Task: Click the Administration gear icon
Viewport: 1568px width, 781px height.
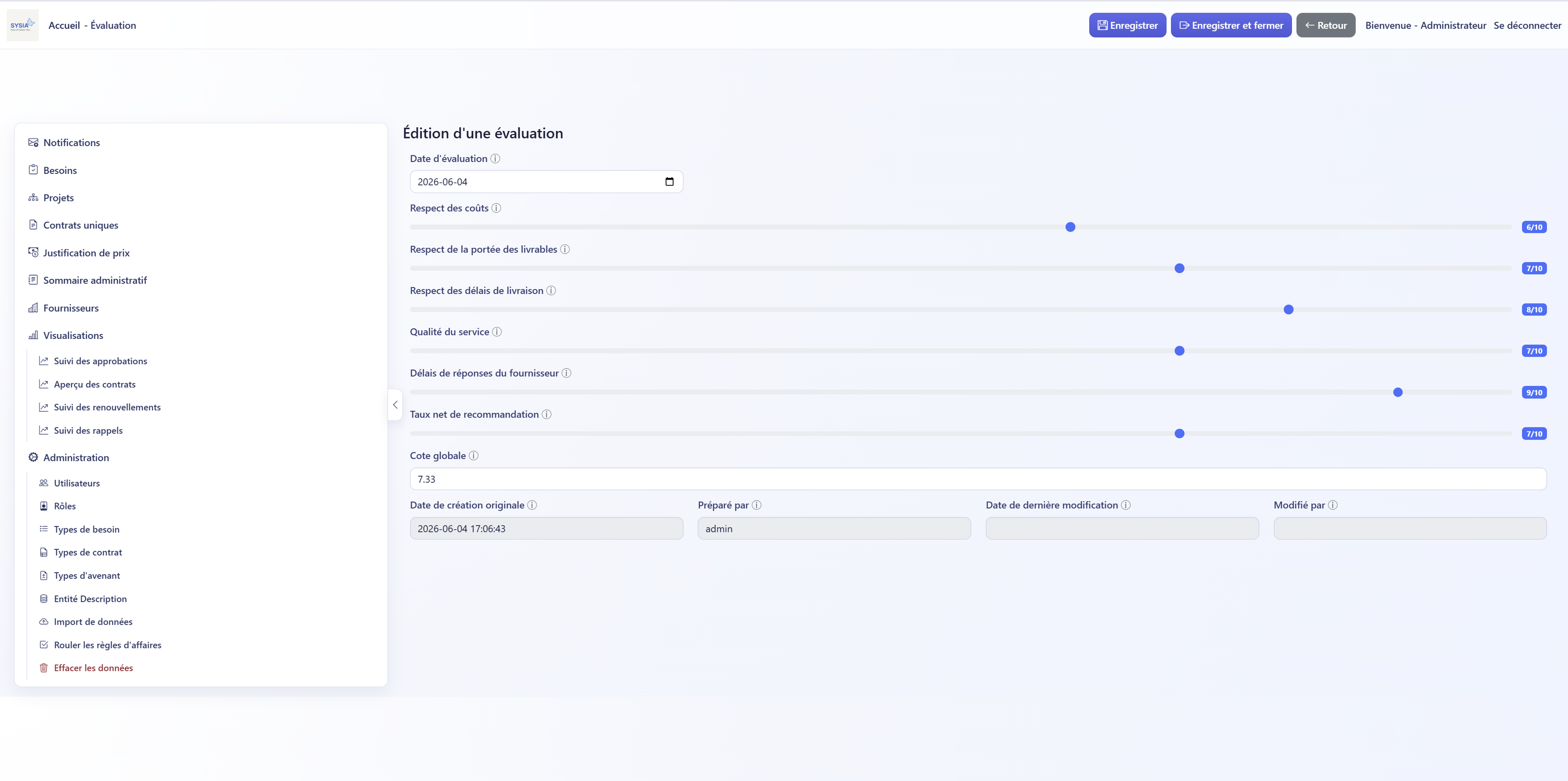Action: point(33,457)
